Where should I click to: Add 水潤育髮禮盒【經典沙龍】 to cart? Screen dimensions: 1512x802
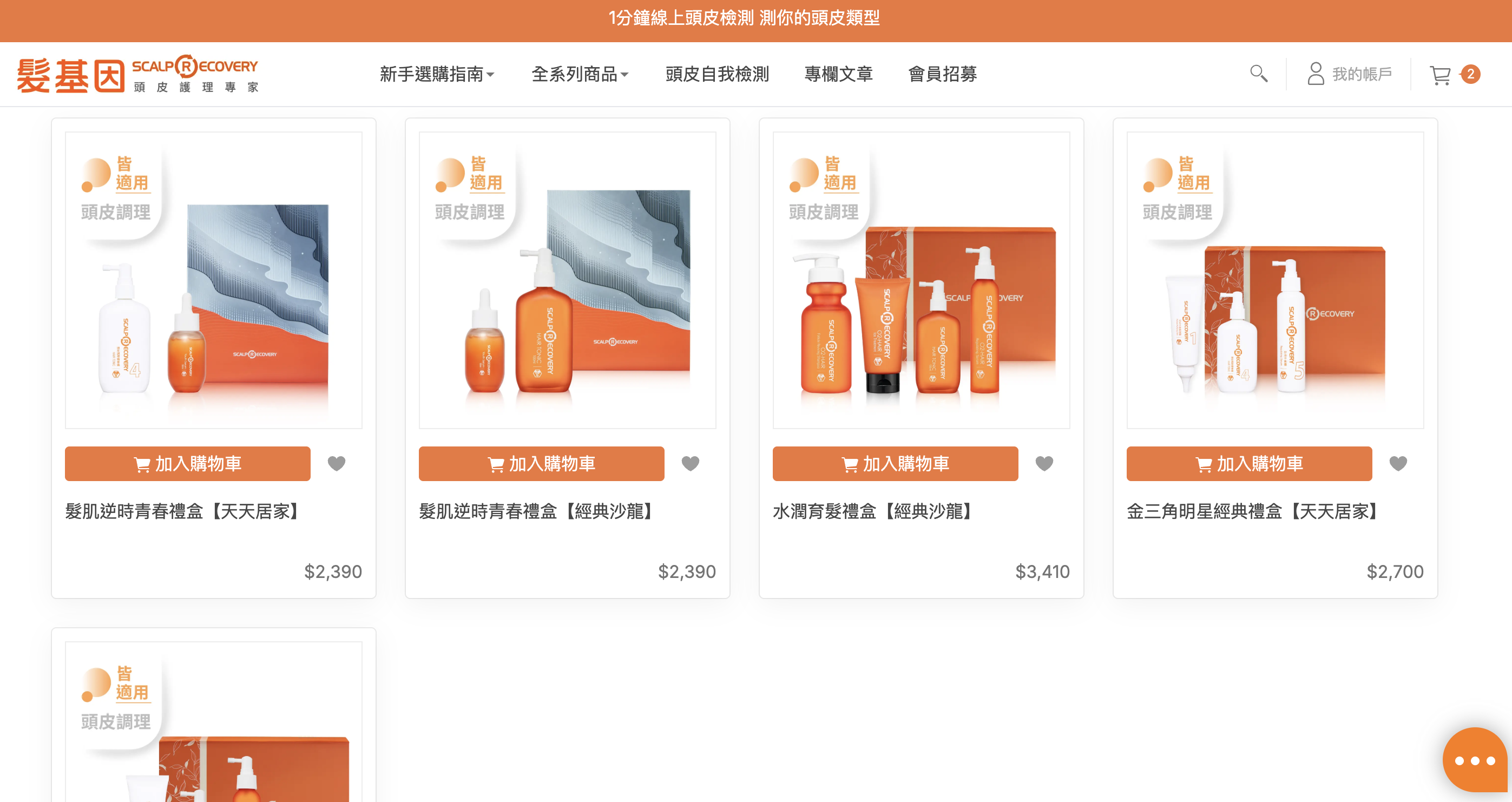tap(896, 464)
